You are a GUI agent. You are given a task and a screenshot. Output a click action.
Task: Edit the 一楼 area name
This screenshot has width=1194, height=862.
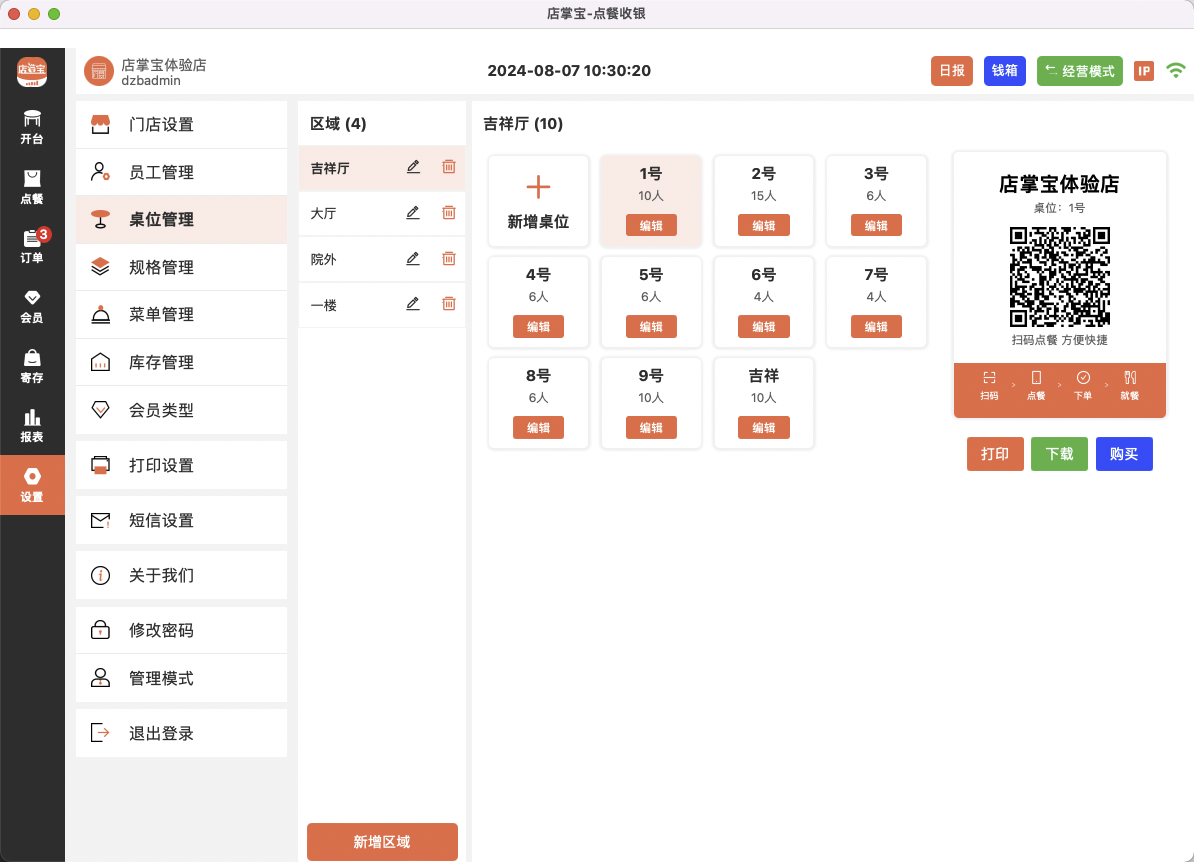click(x=413, y=304)
